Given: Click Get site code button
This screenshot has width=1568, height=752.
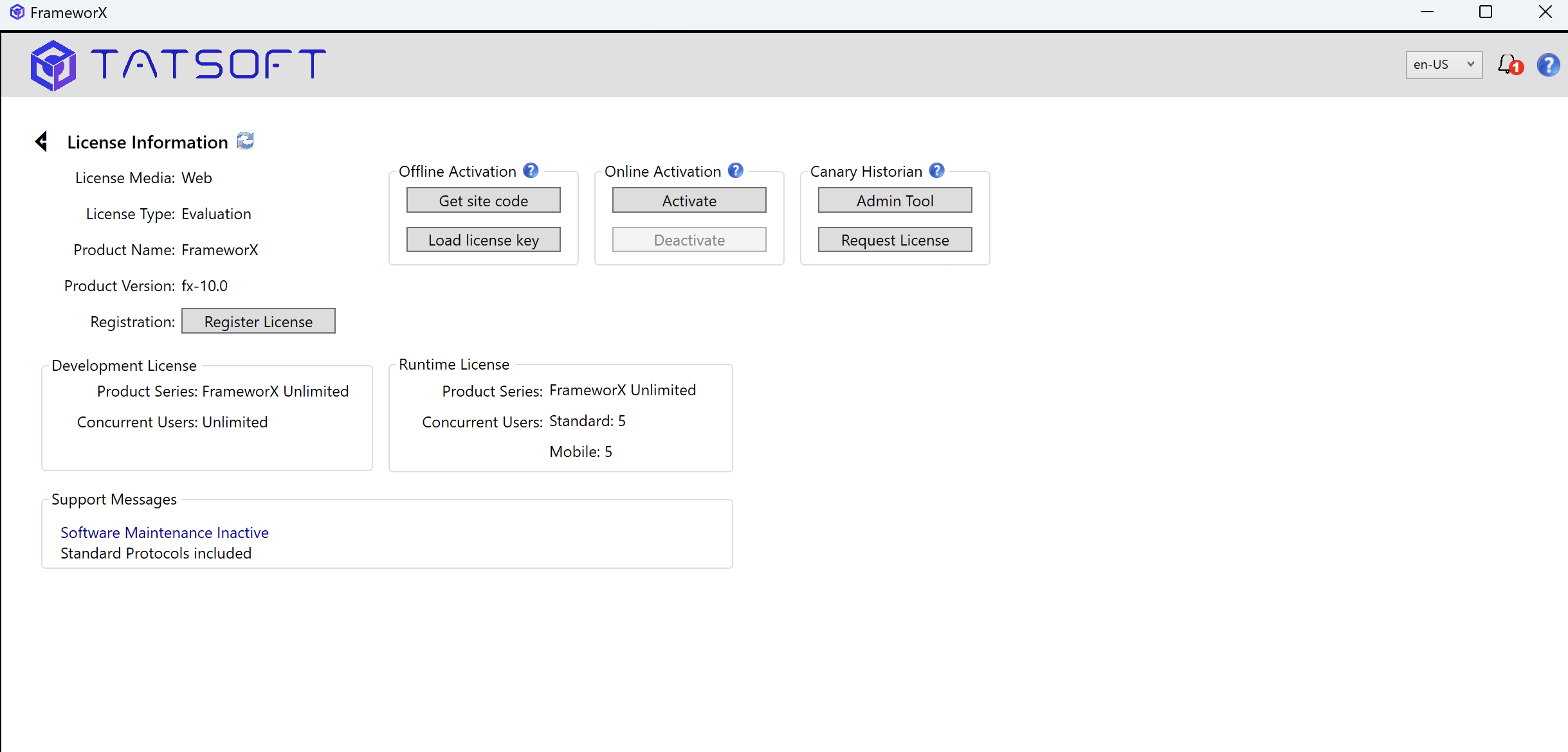Looking at the screenshot, I should (x=484, y=201).
